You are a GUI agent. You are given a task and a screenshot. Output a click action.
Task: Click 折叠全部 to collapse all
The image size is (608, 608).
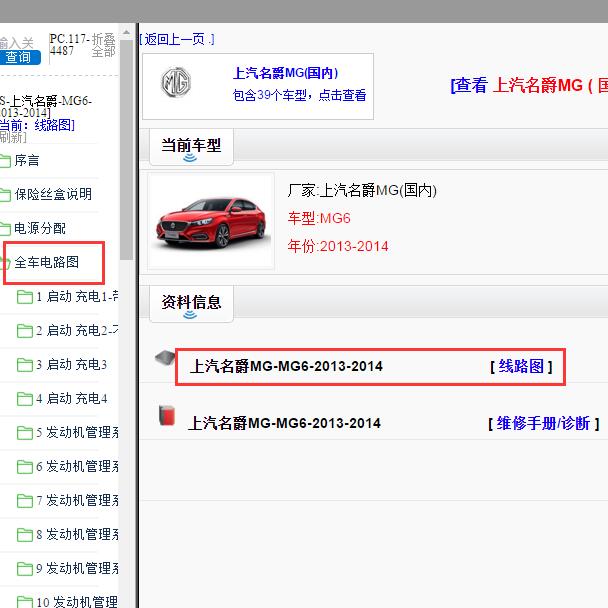coord(104,45)
